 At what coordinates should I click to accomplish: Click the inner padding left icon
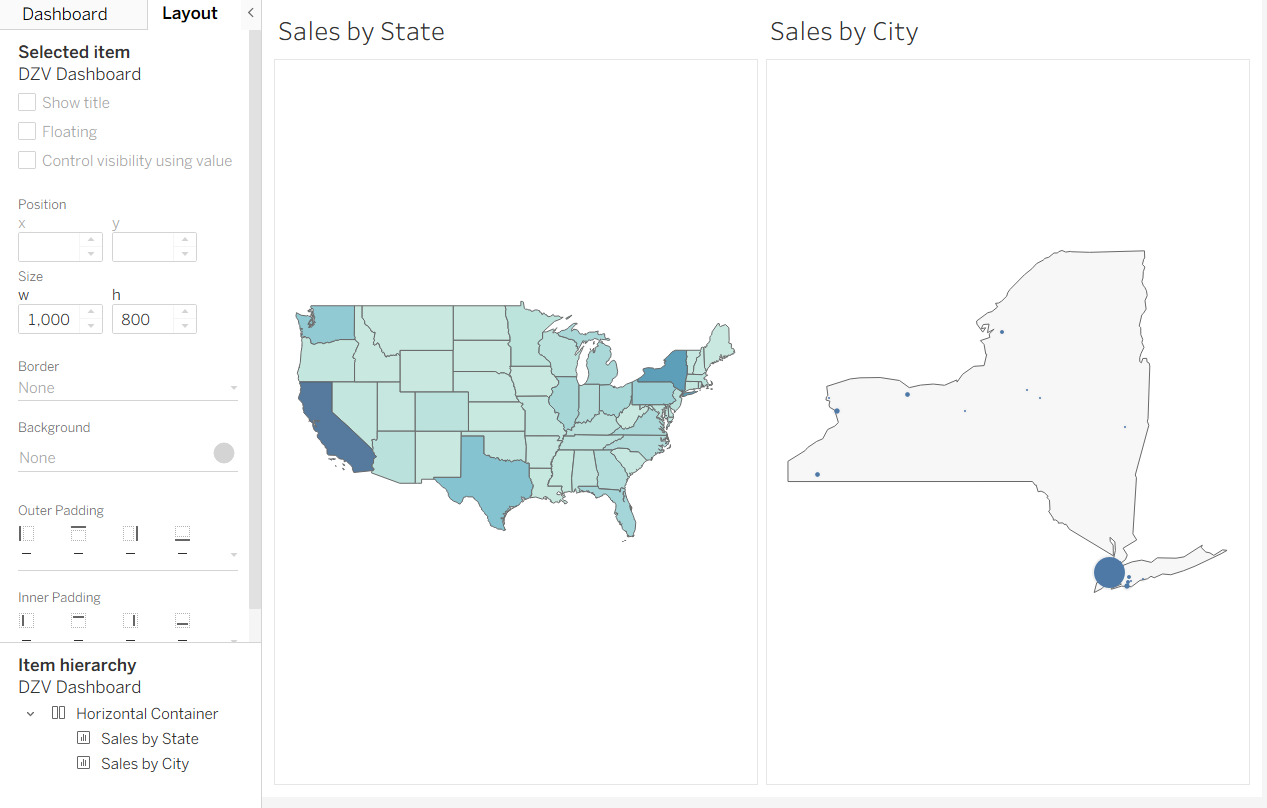point(26,621)
